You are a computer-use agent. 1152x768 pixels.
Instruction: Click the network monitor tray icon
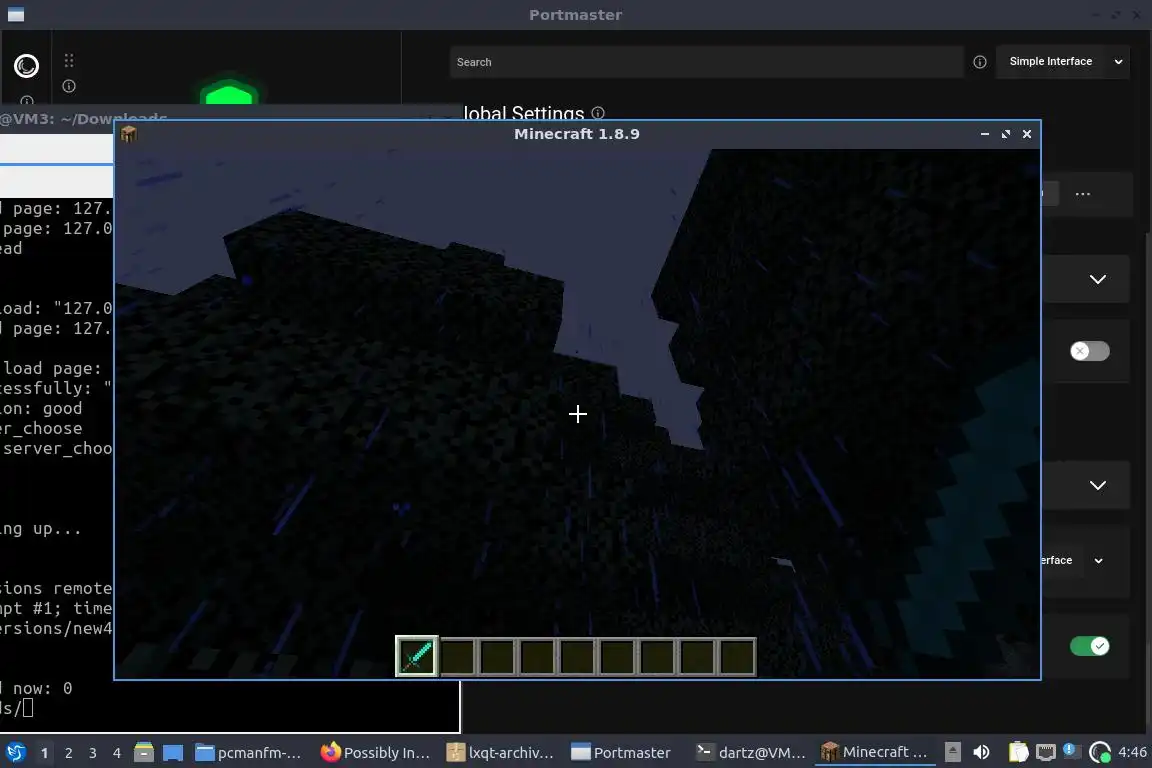point(1045,752)
